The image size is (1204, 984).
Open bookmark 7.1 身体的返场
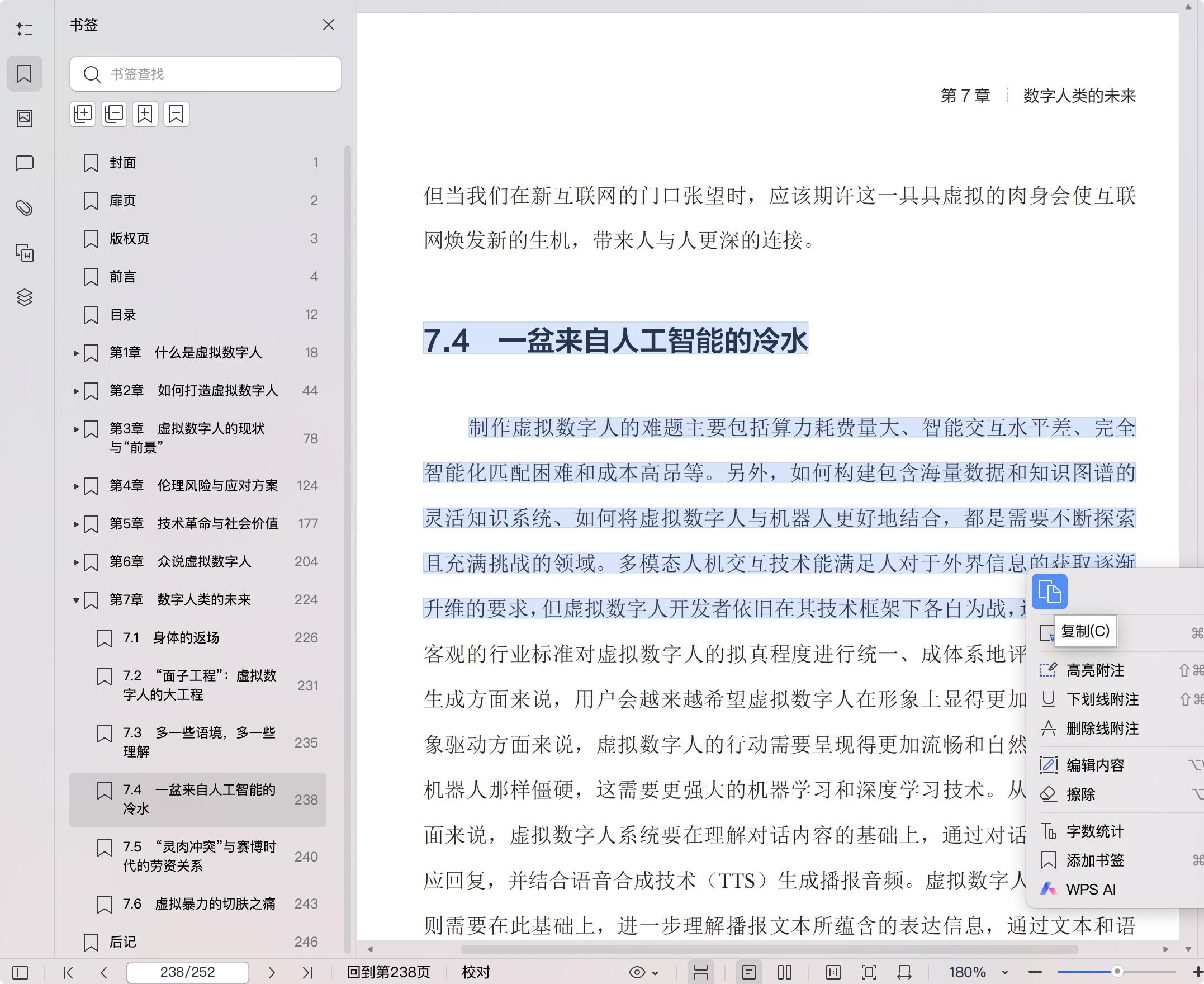(198, 638)
